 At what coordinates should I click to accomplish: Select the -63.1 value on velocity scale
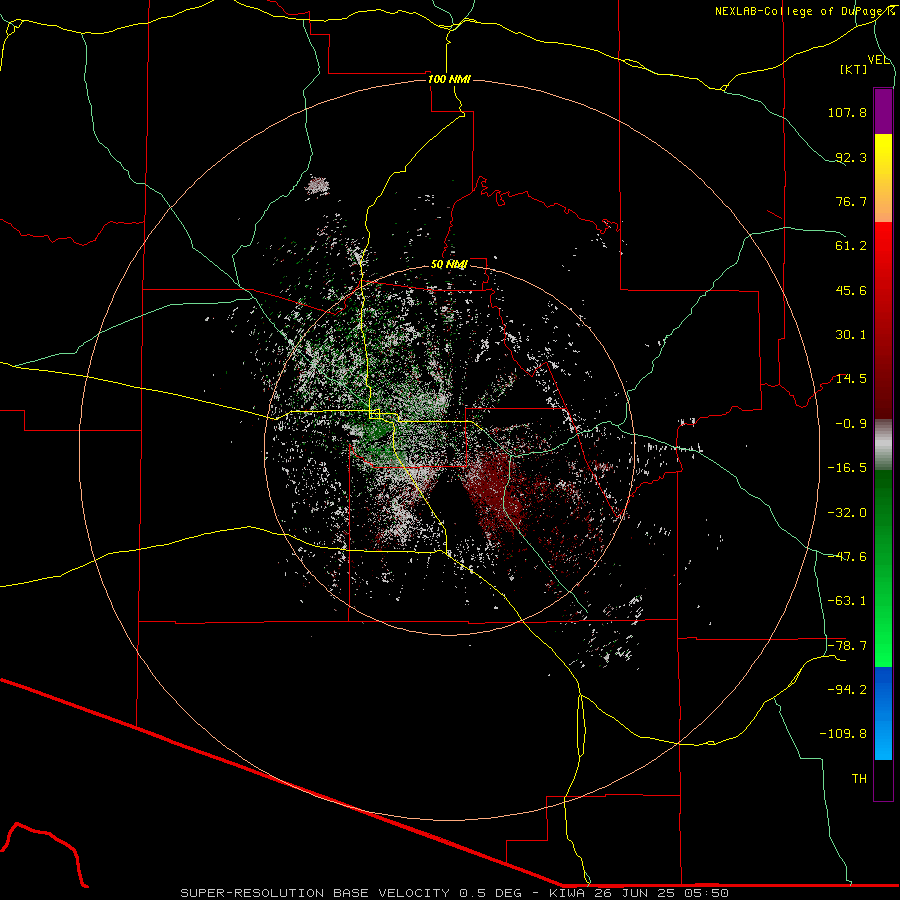click(847, 601)
